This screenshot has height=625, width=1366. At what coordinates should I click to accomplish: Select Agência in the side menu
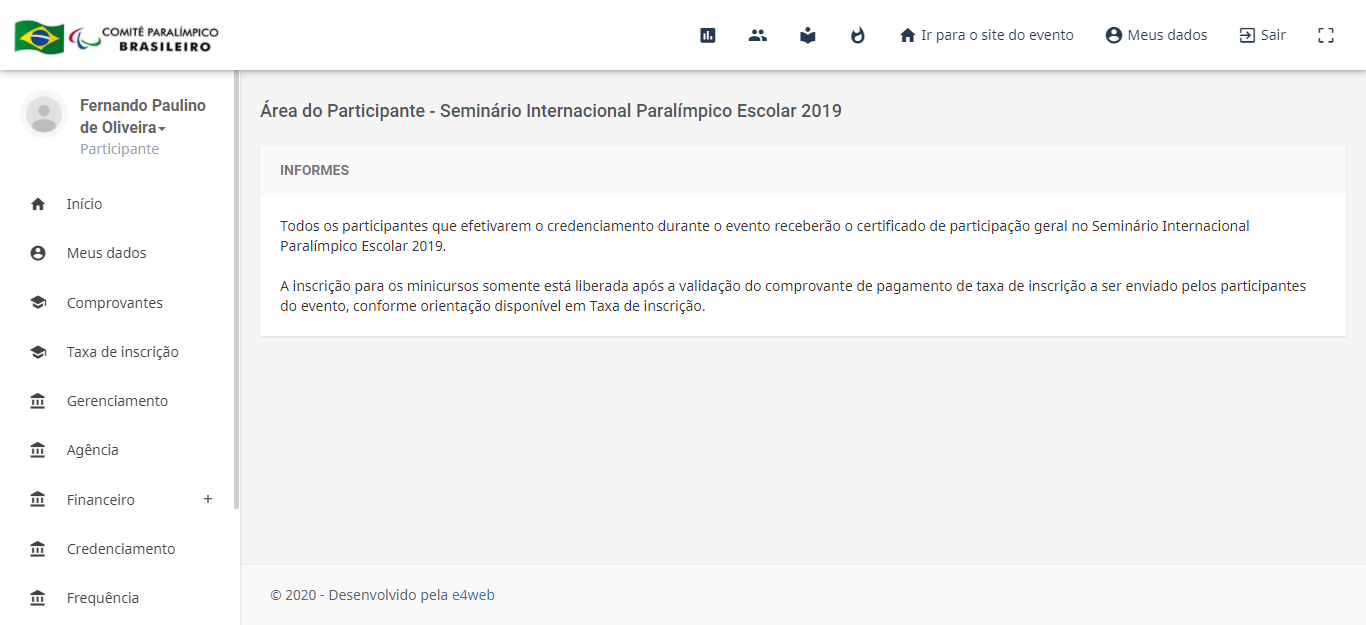click(x=92, y=450)
